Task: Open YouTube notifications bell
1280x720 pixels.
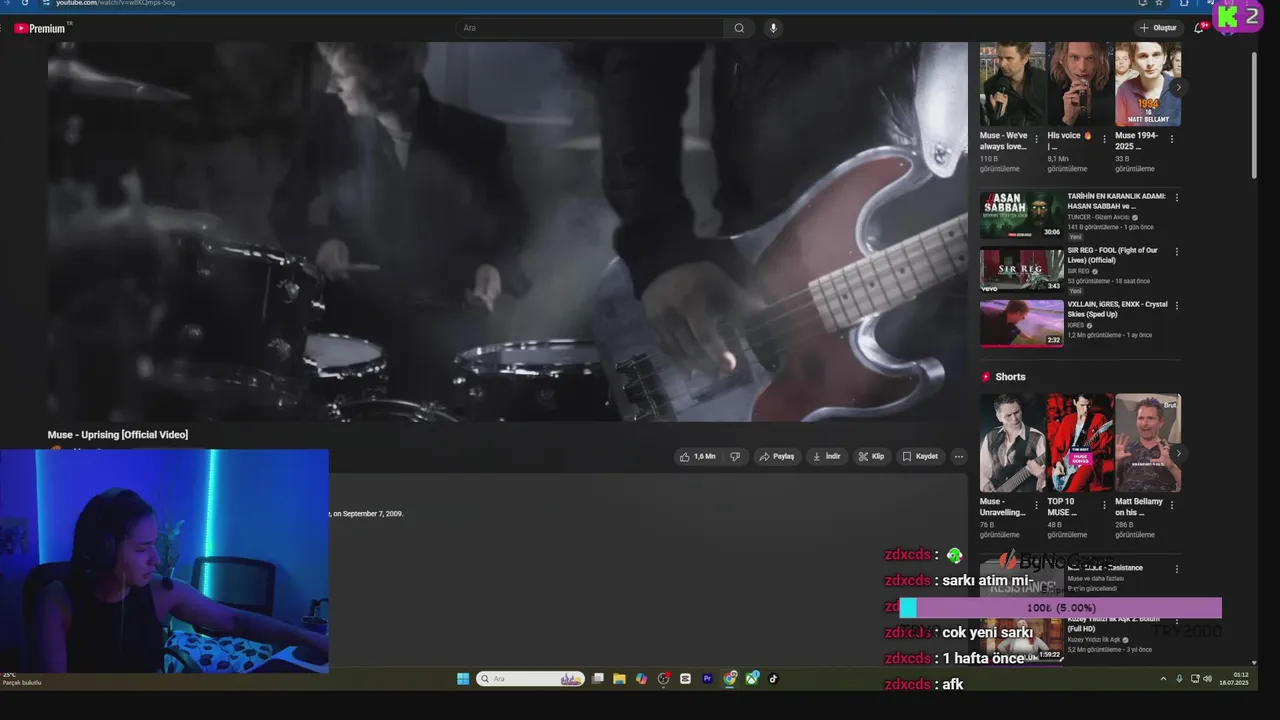Action: point(1199,28)
